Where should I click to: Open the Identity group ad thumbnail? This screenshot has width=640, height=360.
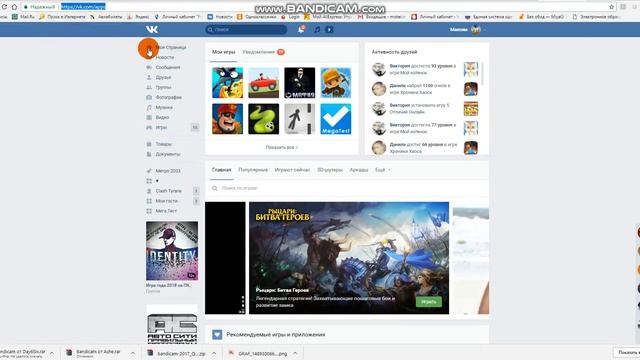tap(172, 251)
